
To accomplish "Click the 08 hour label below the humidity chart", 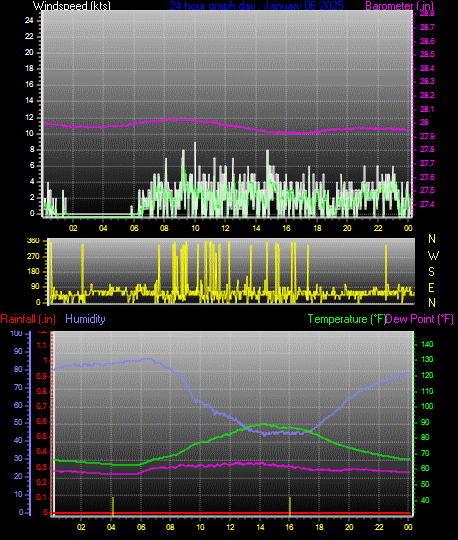I will (x=170, y=527).
